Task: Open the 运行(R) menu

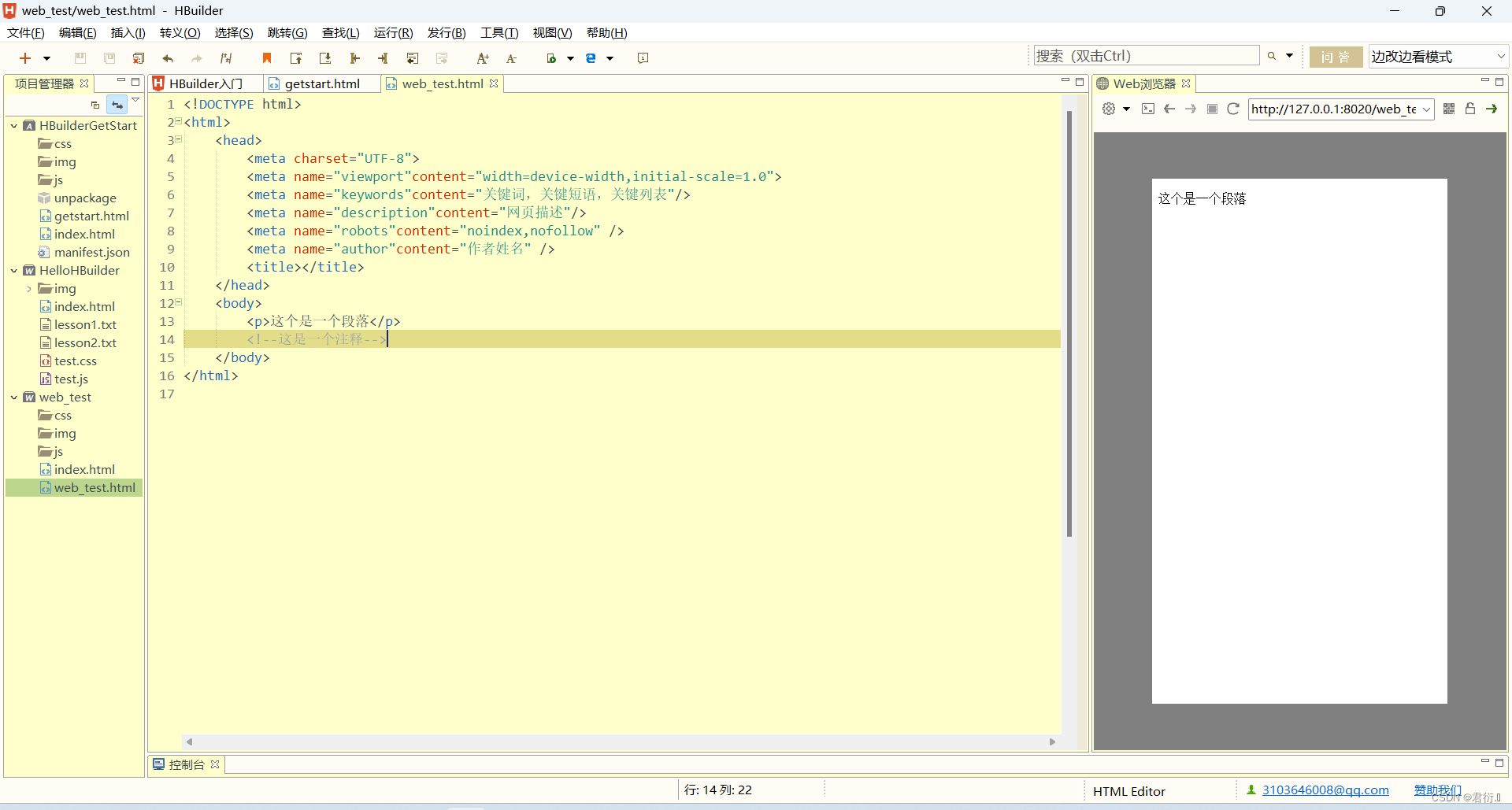Action: click(393, 33)
